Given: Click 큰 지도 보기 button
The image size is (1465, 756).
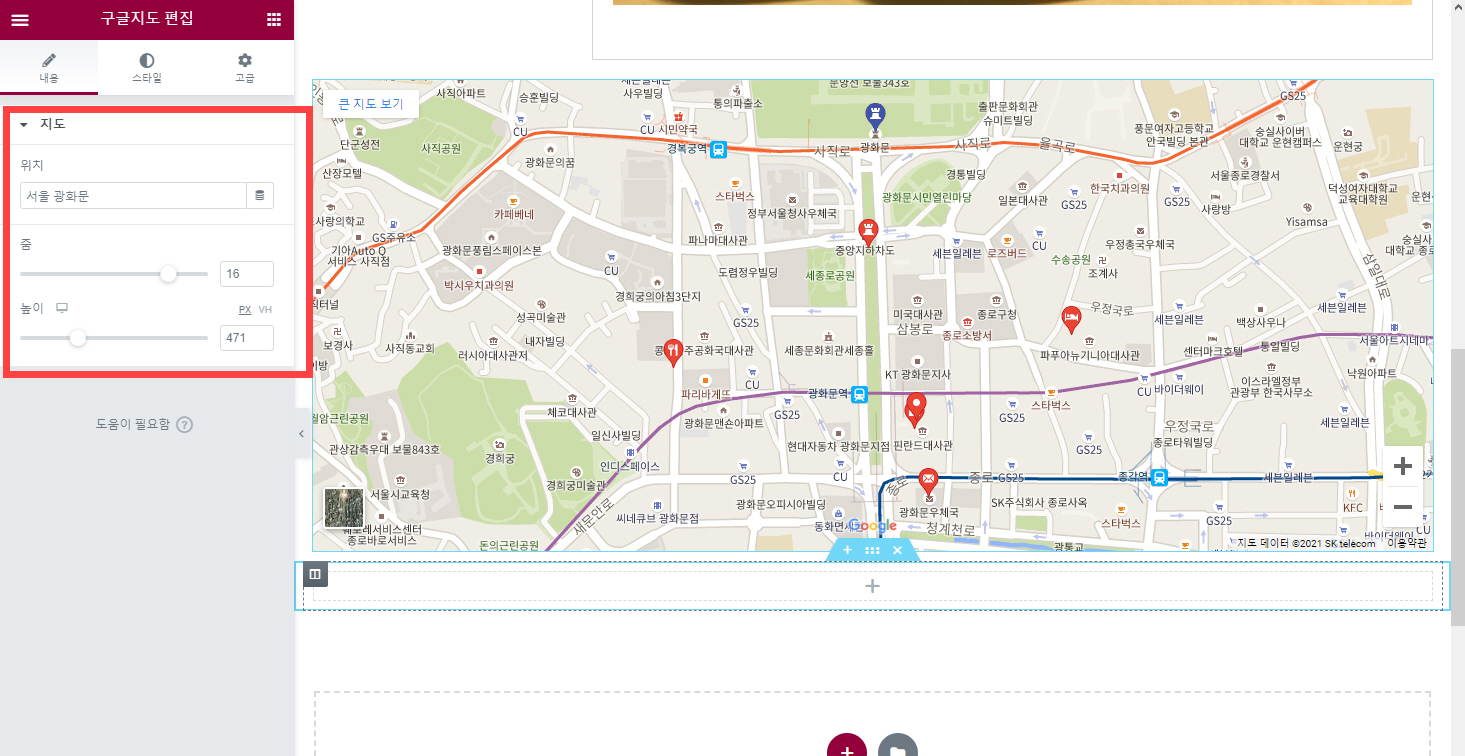Looking at the screenshot, I should pos(370,103).
